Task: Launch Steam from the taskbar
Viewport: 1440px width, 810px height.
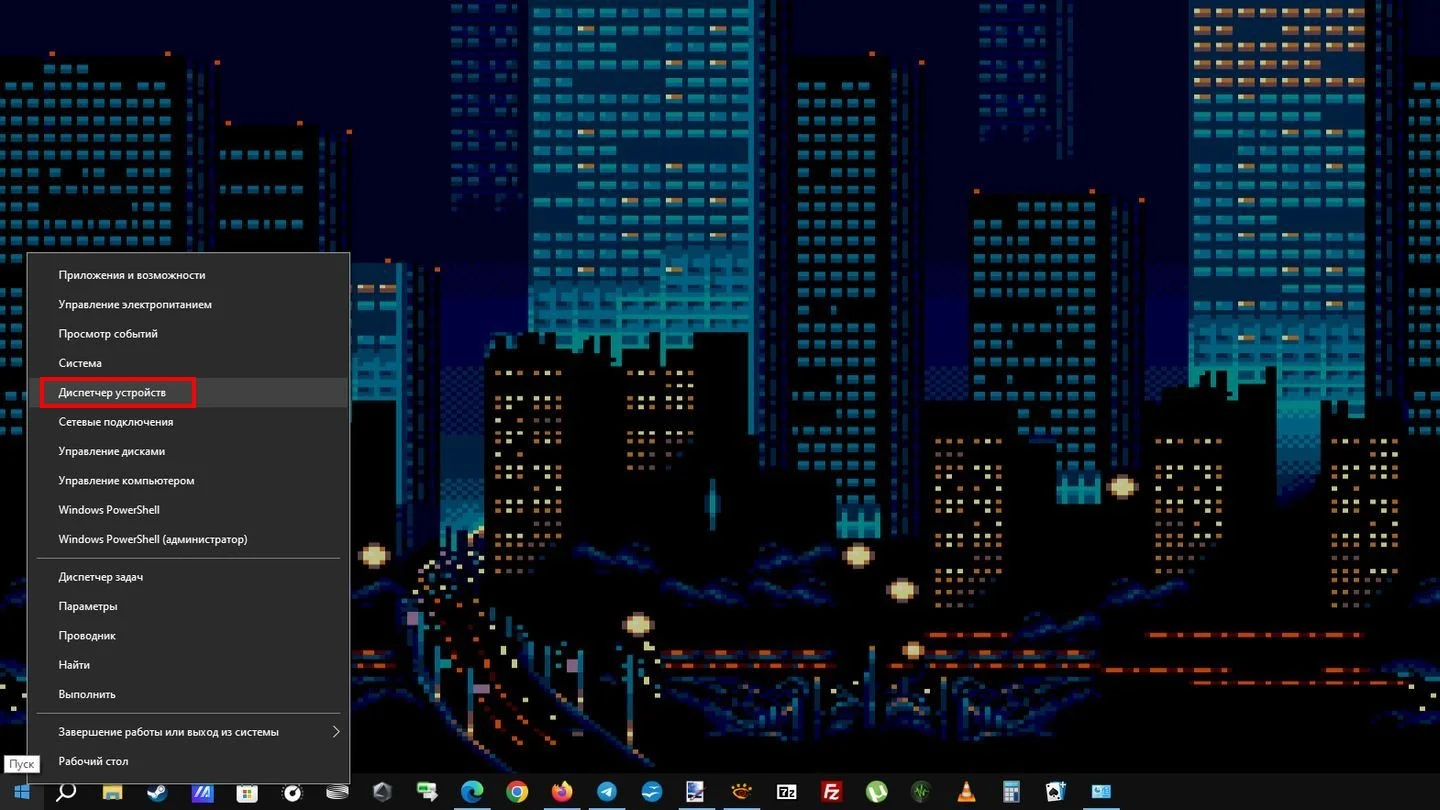Action: [157, 792]
